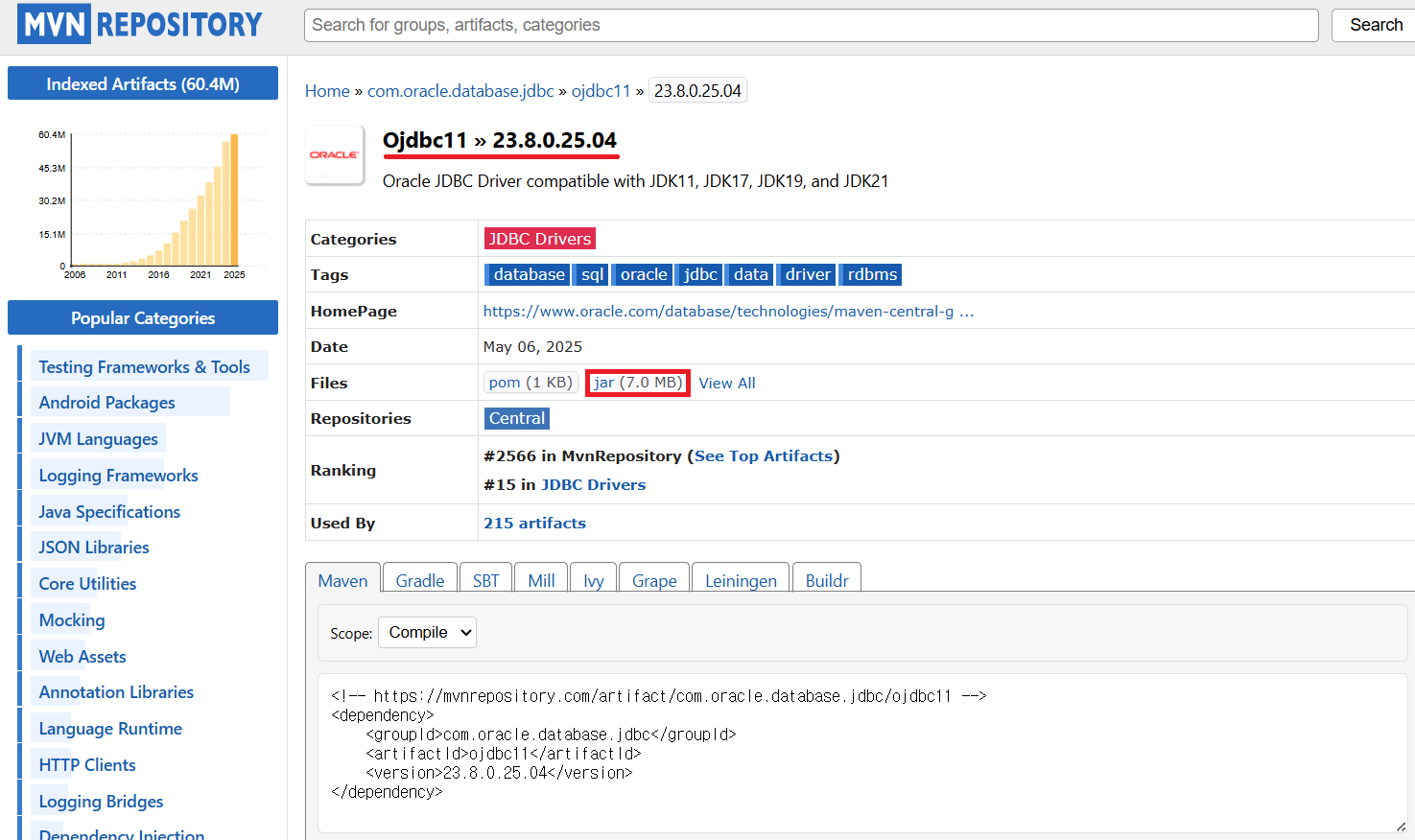Switch to the Leiningen tab
1415x840 pixels.
click(x=741, y=580)
